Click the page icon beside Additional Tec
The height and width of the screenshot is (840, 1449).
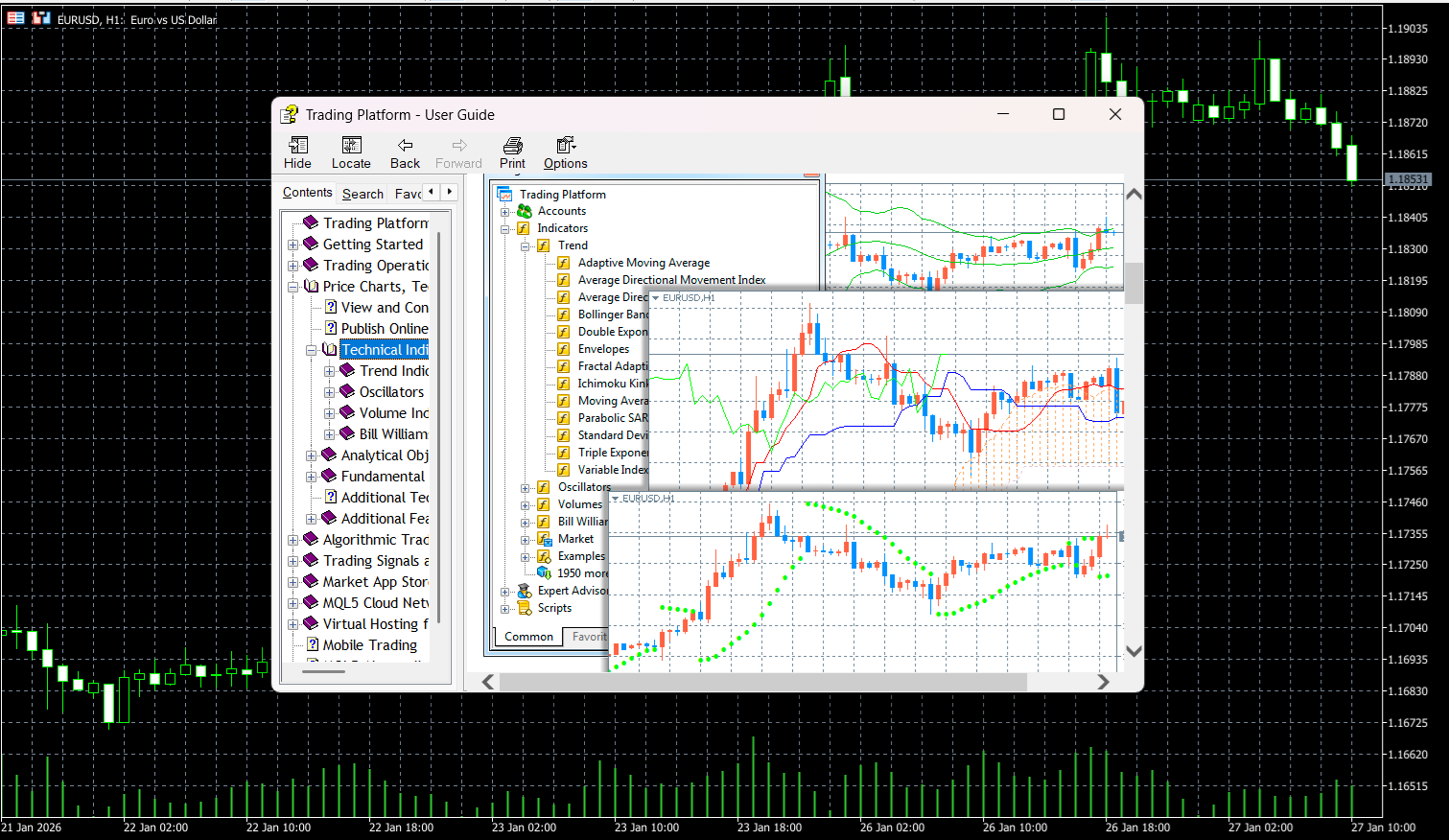click(x=331, y=497)
